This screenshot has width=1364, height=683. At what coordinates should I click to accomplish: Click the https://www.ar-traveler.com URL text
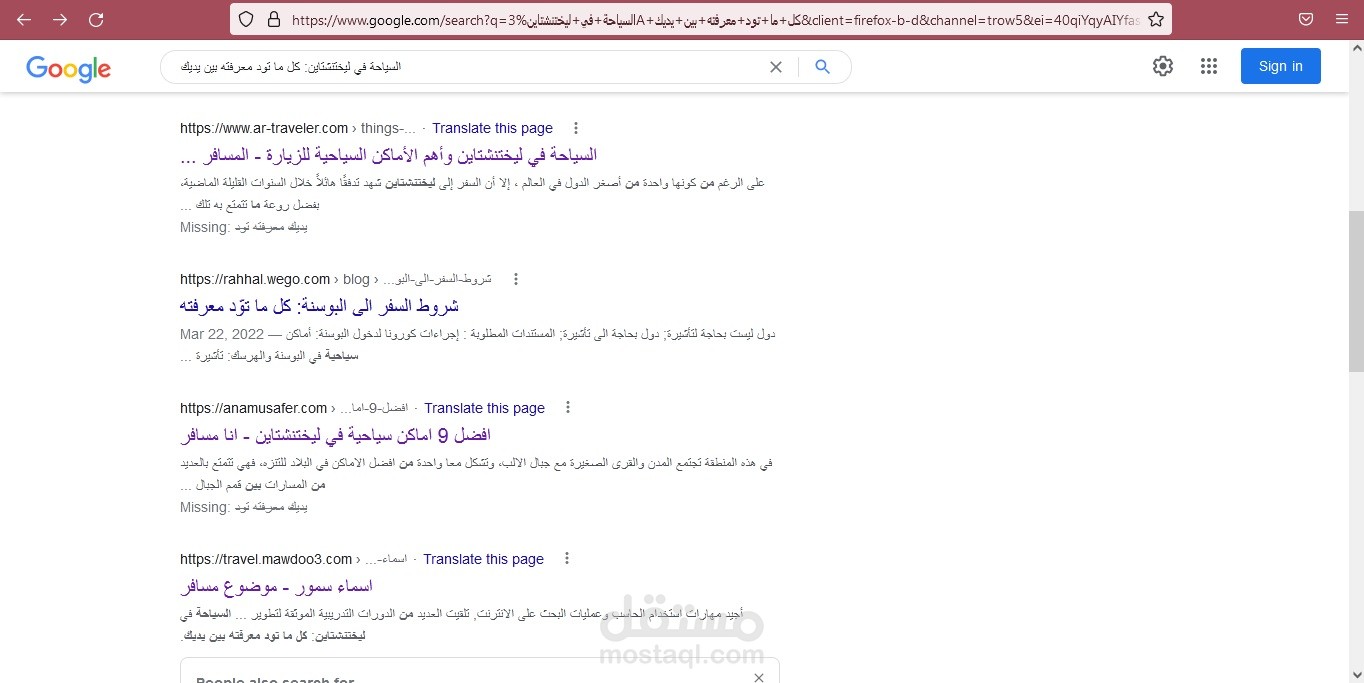pos(264,128)
